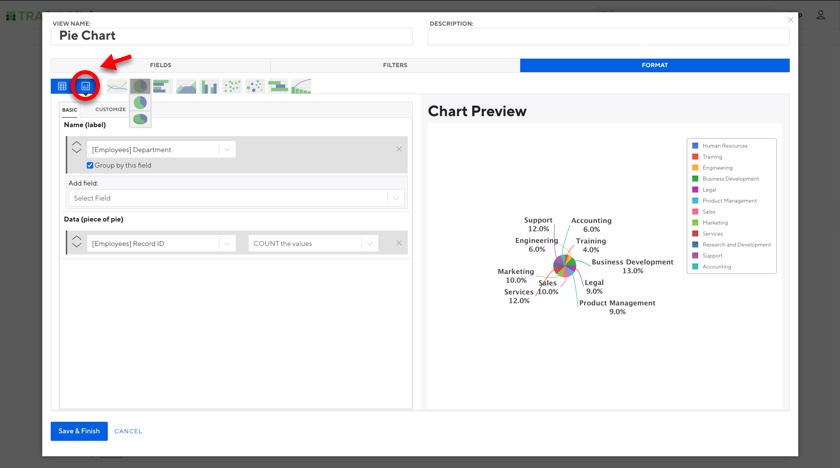Choose the vertical column chart type
Image resolution: width=840 pixels, height=468 pixels.
pyautogui.click(x=209, y=87)
